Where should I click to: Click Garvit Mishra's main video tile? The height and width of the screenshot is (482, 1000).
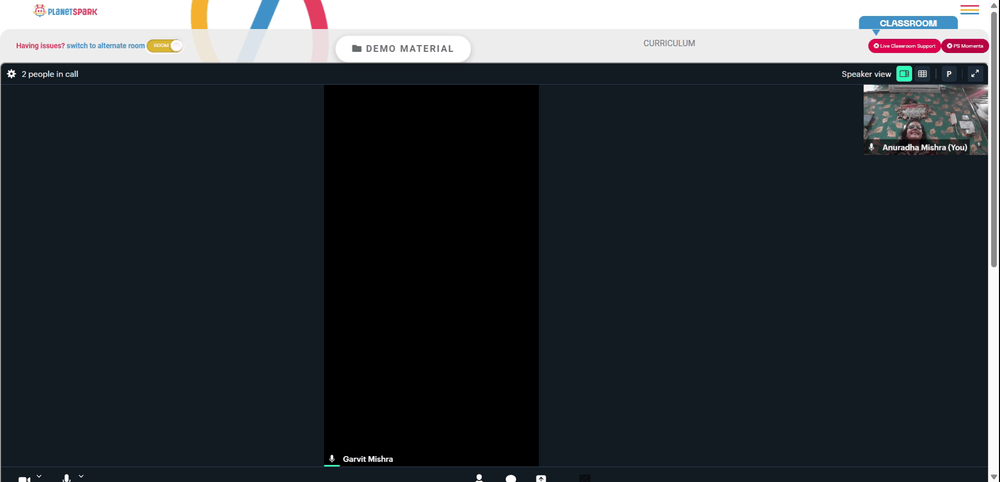pos(431,275)
